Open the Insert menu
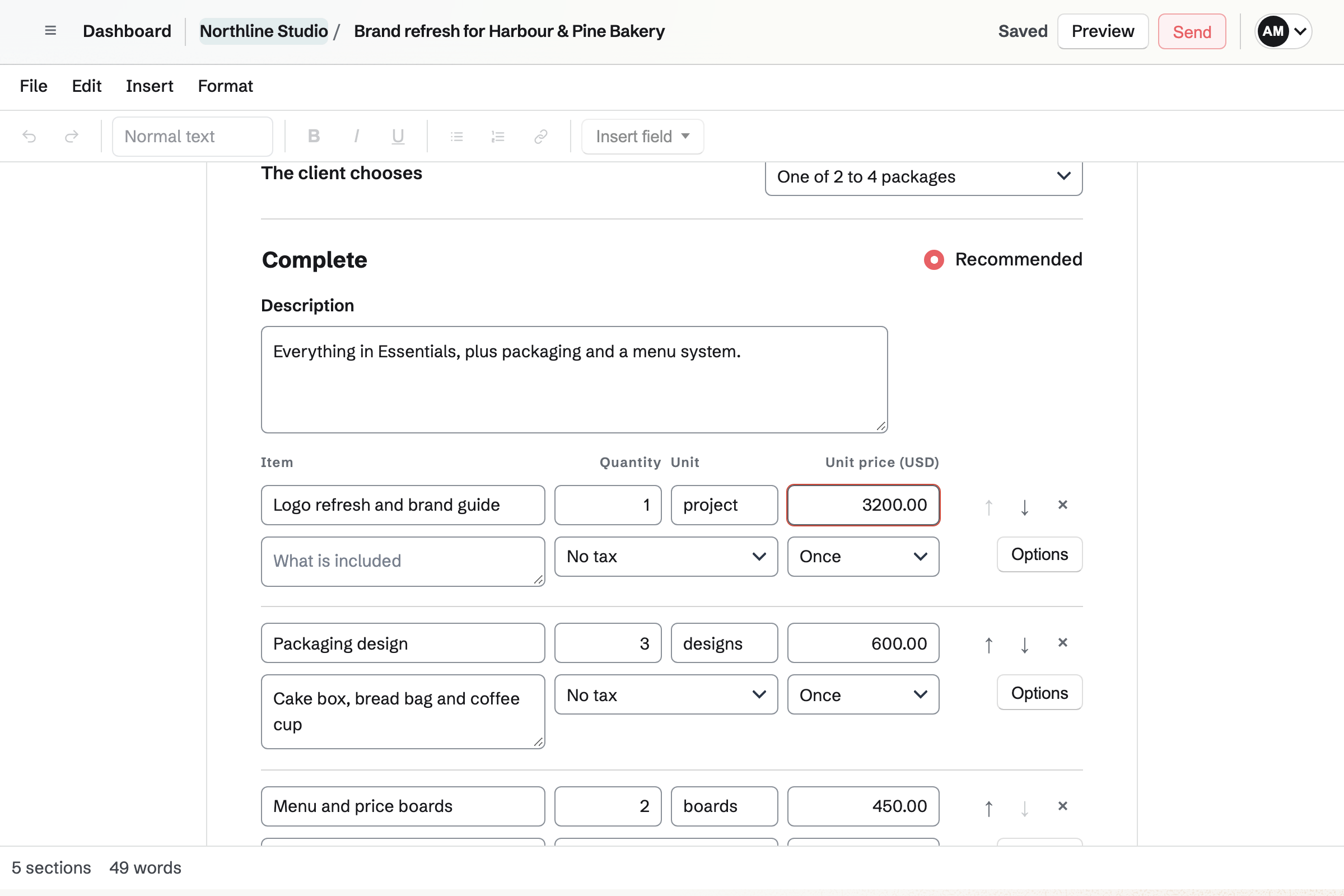1344x896 pixels. pos(149,86)
